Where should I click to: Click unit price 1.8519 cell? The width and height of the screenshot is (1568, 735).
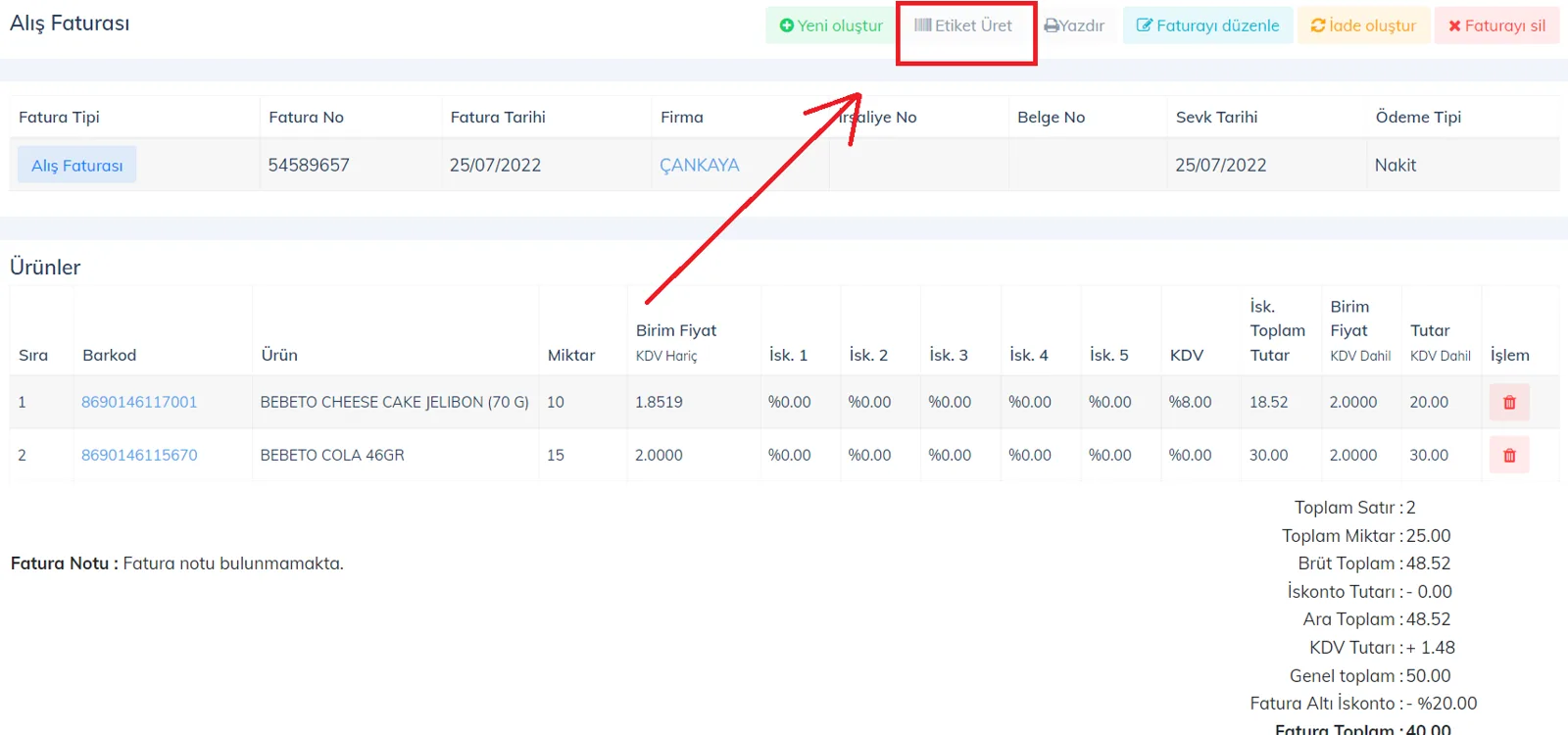point(659,402)
